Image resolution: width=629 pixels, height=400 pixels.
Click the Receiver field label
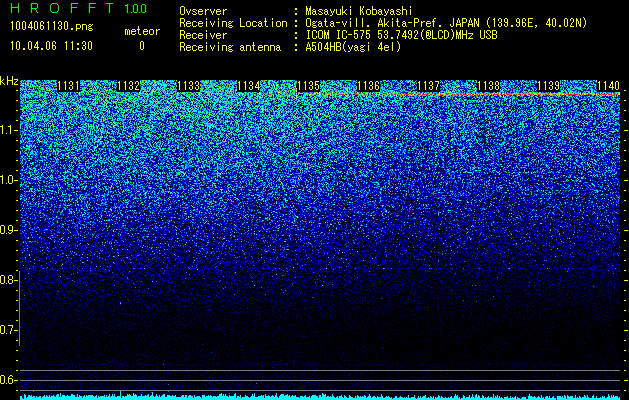(203, 35)
